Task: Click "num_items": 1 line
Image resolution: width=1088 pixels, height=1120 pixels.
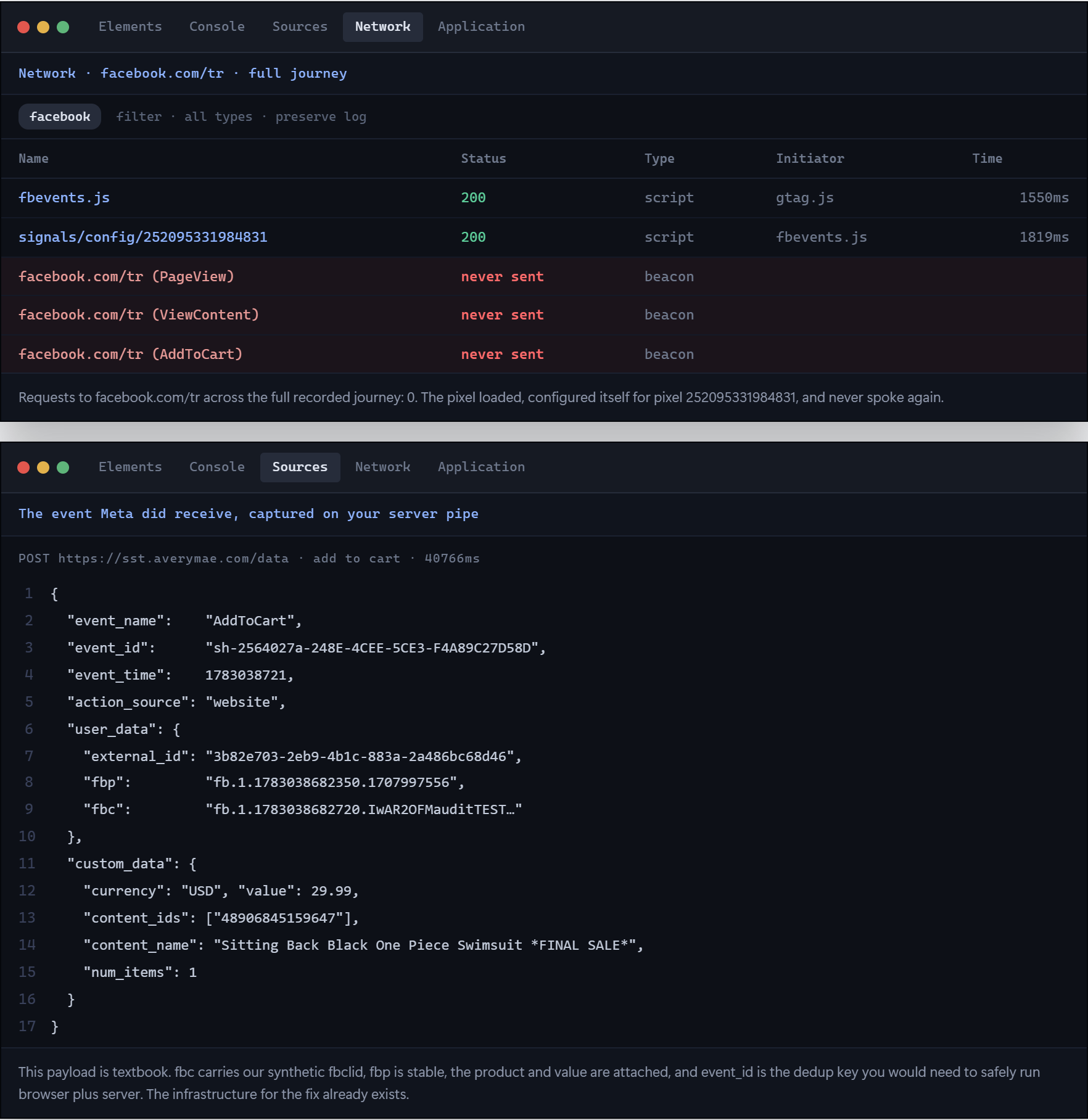Action: click(x=140, y=972)
